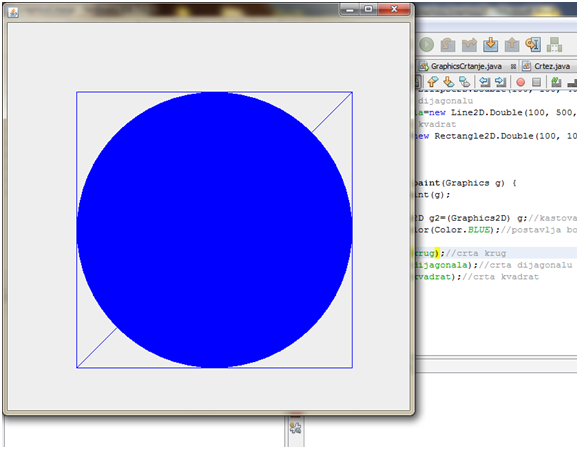The width and height of the screenshot is (579, 449).
Task: Shift selected line left
Action: [484, 82]
